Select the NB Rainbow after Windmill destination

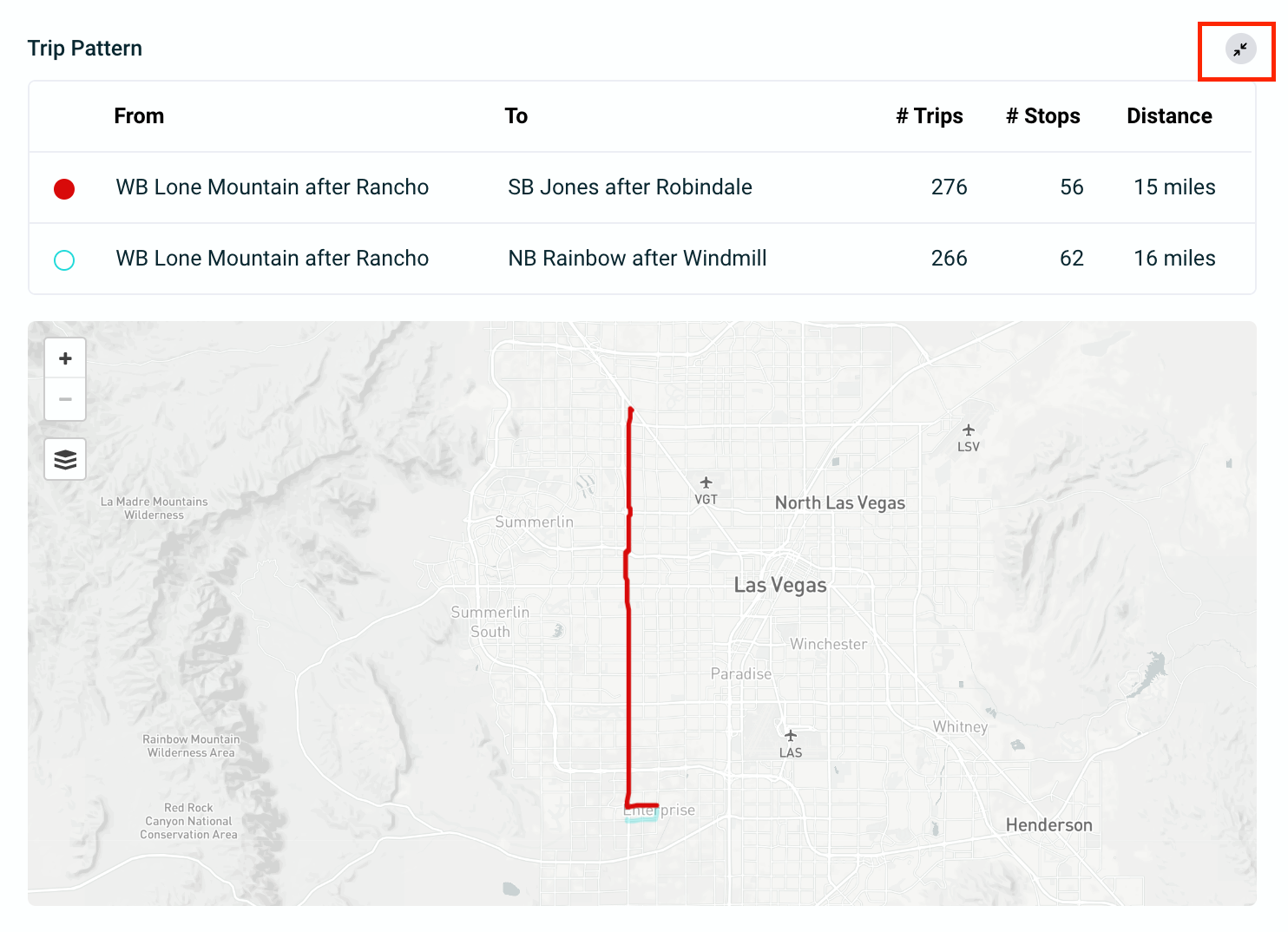tap(637, 259)
